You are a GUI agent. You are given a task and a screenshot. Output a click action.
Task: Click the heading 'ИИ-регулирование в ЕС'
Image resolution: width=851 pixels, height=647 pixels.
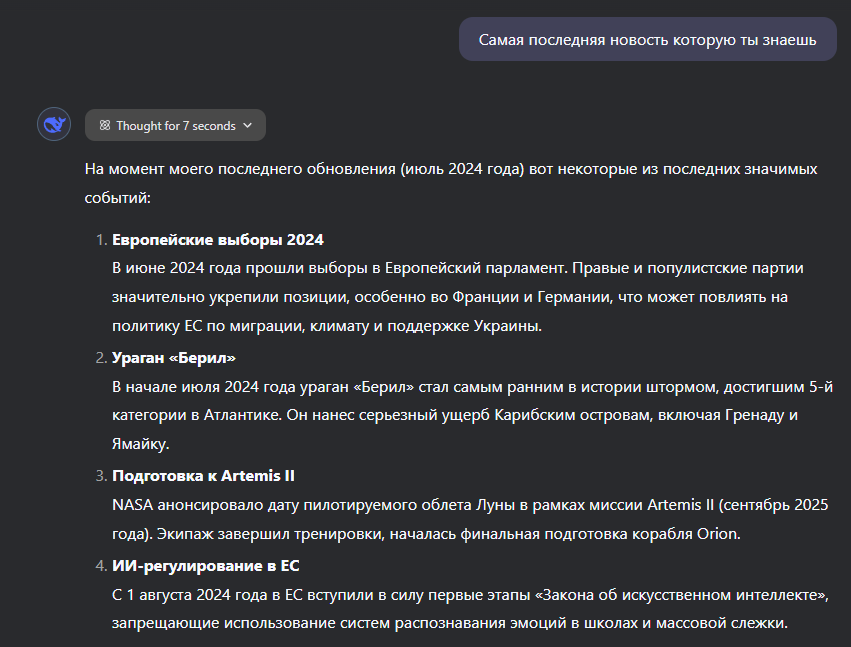point(206,565)
